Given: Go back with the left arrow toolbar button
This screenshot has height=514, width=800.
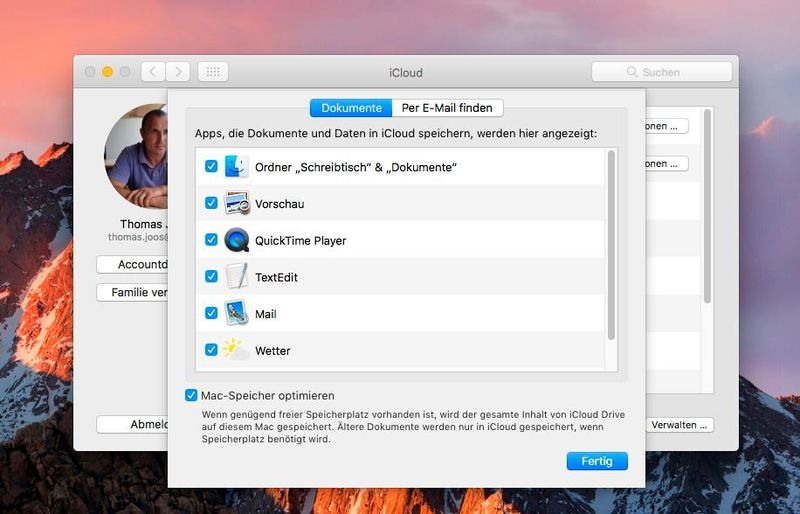Looking at the screenshot, I should pyautogui.click(x=153, y=72).
